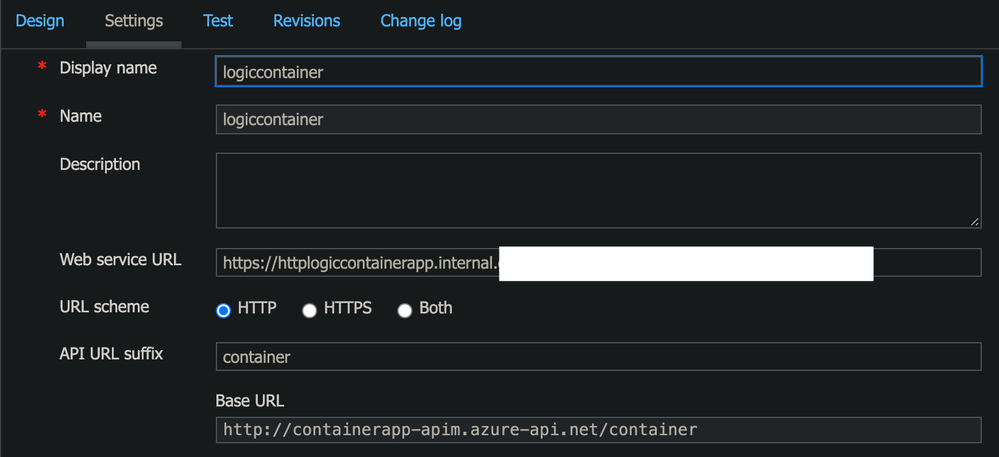The width and height of the screenshot is (999, 457).
Task: Go to the Test tab
Action: (x=218, y=20)
